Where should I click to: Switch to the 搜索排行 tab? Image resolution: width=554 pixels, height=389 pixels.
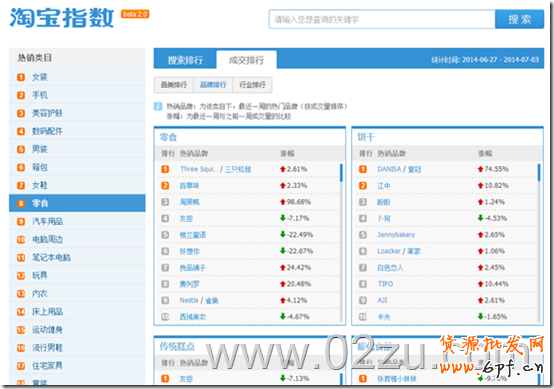(x=185, y=60)
